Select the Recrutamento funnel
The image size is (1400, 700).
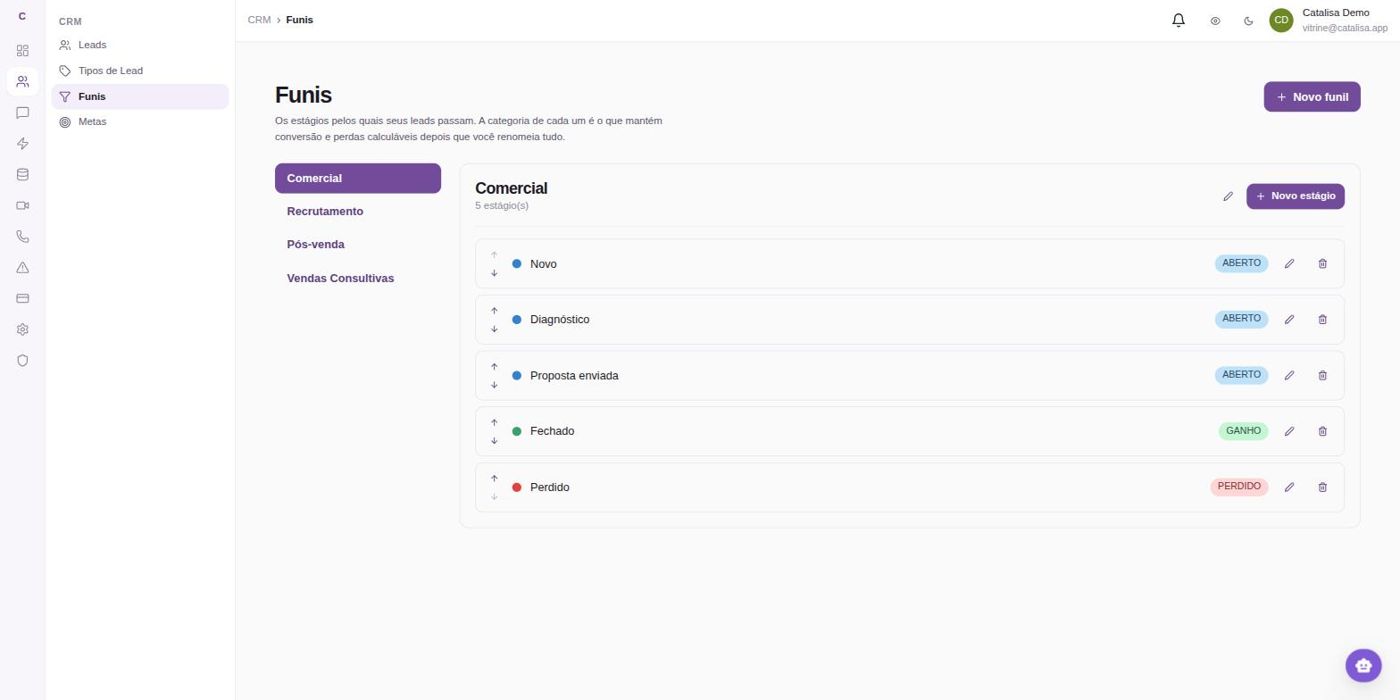click(358, 211)
